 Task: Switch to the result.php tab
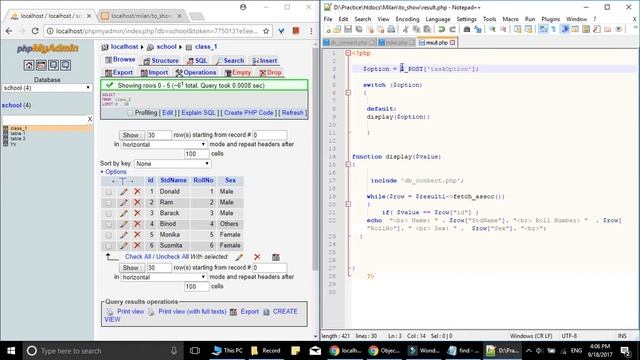(x=437, y=42)
